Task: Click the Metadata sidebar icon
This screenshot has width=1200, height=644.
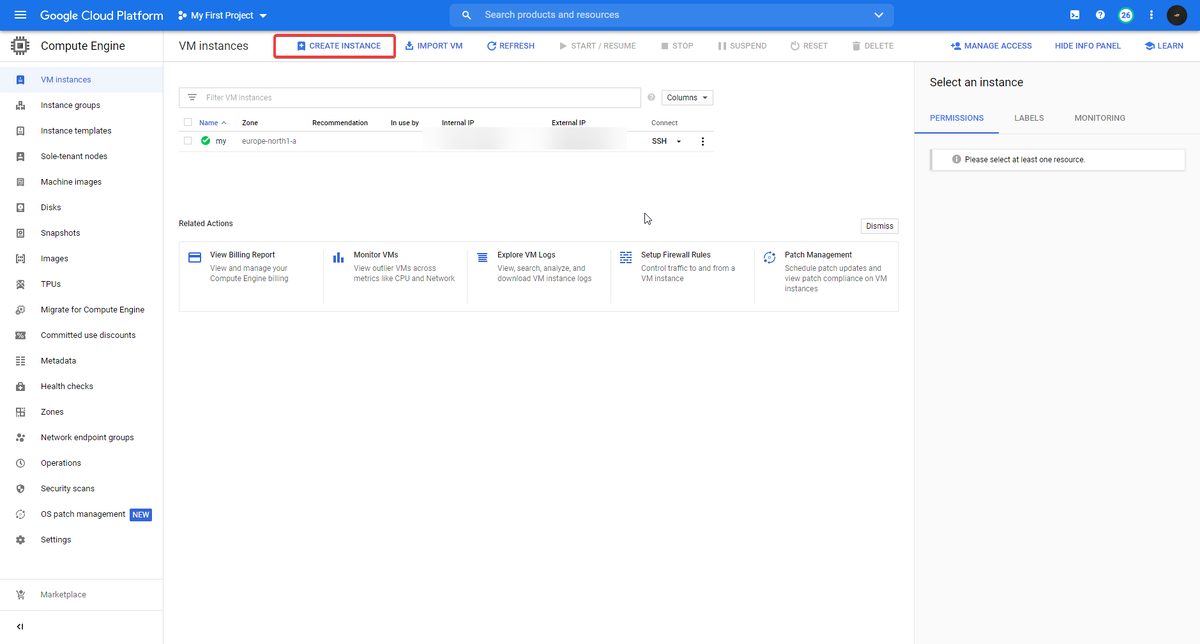Action: 20,361
